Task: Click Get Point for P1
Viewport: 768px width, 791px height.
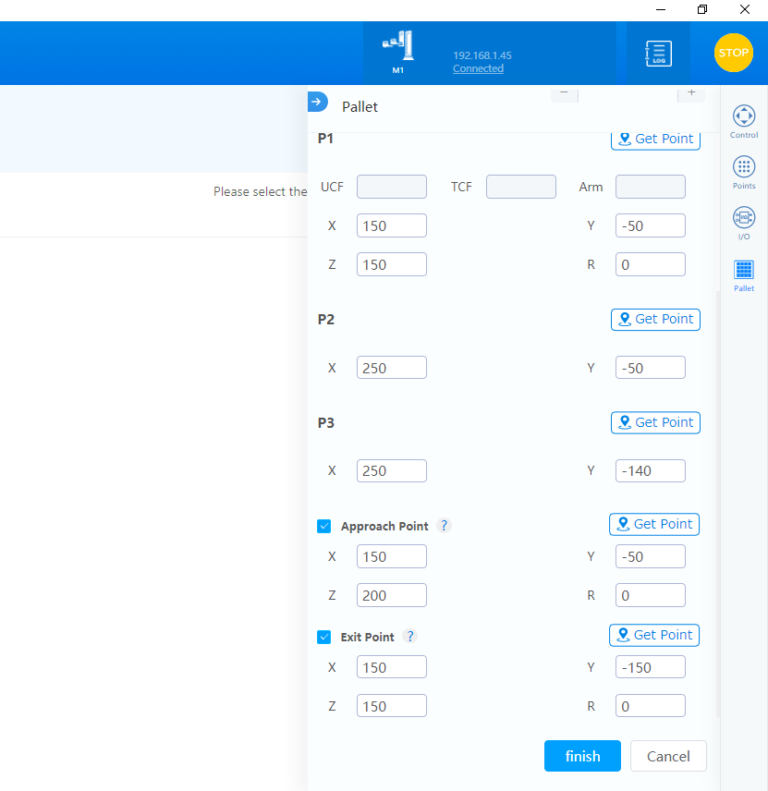Action: (x=655, y=139)
